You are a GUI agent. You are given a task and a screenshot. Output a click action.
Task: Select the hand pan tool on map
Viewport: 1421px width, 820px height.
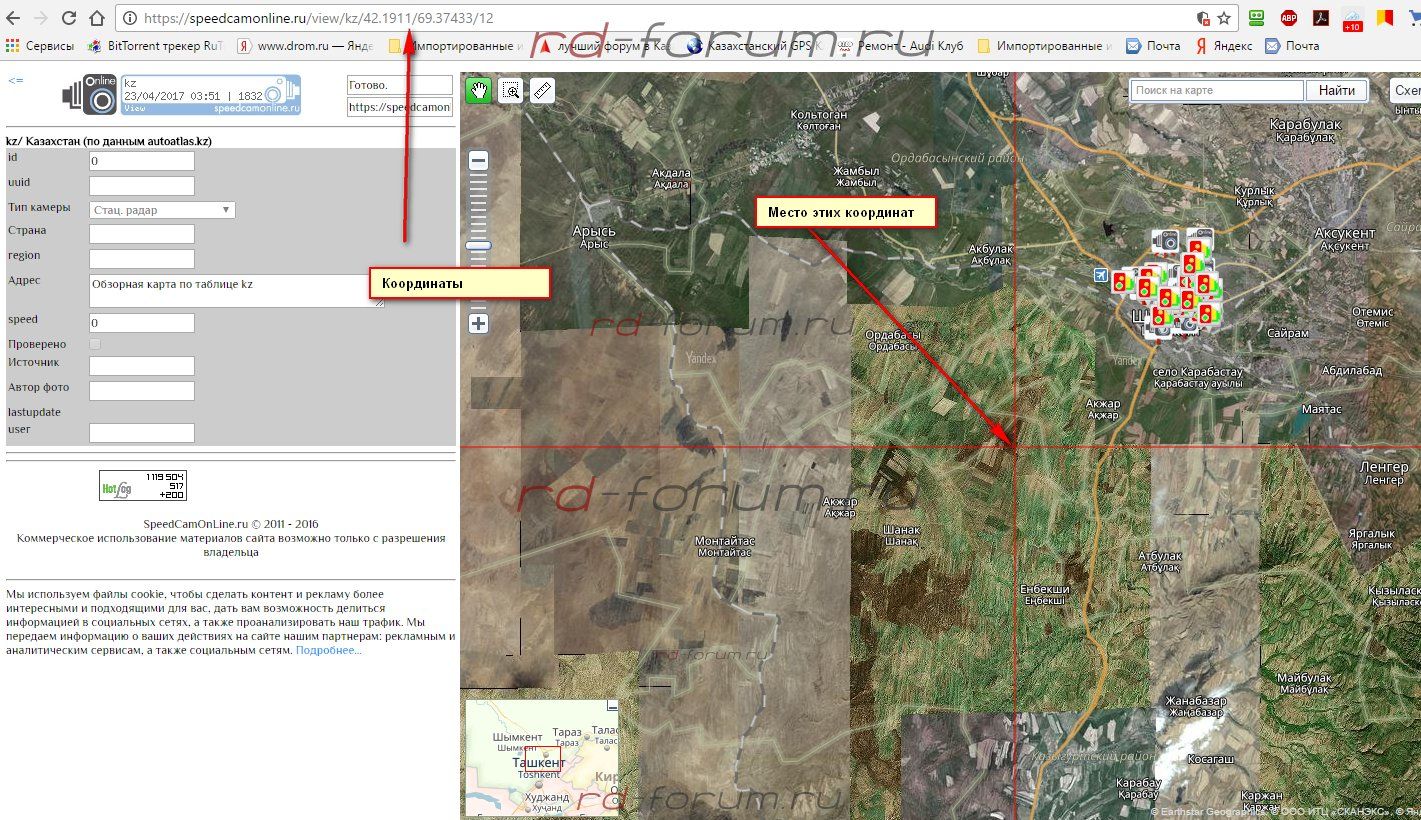[479, 91]
